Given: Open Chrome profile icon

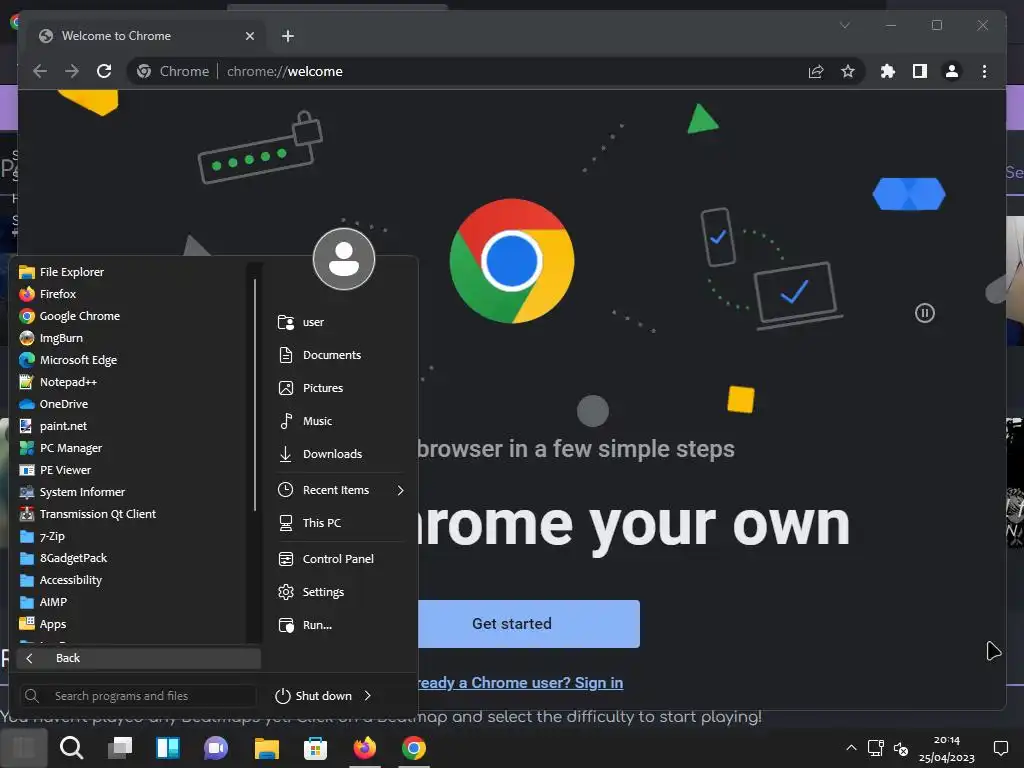Looking at the screenshot, I should click(x=952, y=71).
